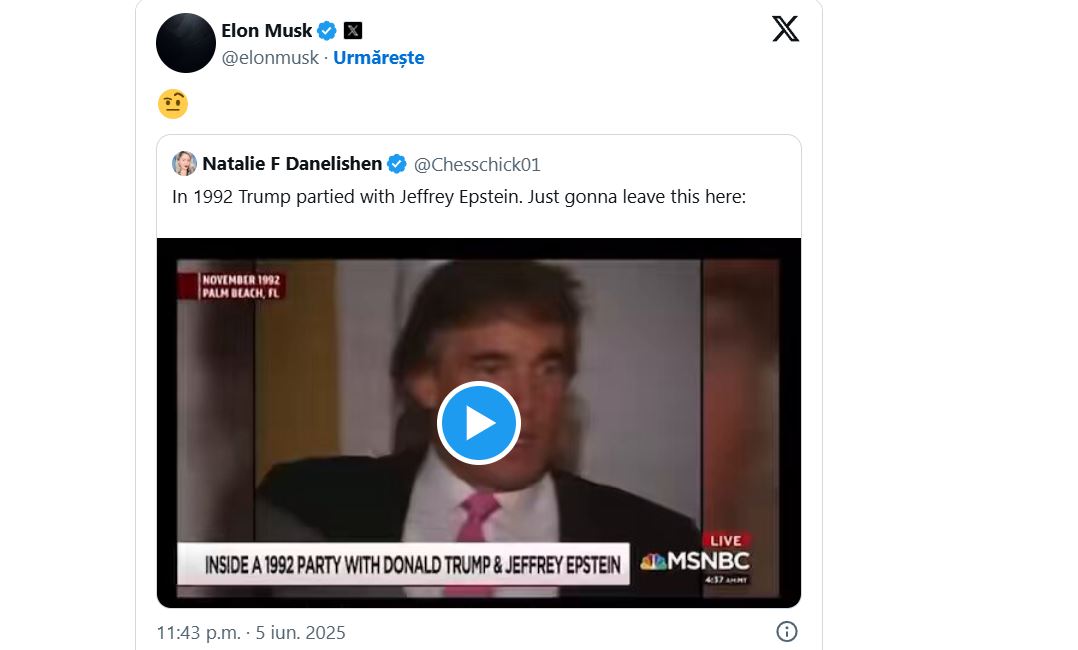Click the blue verified badge beside Elon Musk
The height and width of the screenshot is (650, 1078).
(327, 30)
